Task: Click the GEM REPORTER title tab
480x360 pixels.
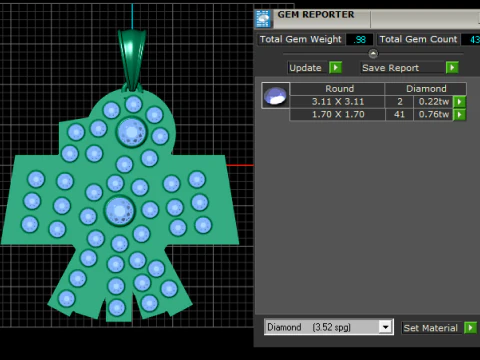Action: (316, 15)
